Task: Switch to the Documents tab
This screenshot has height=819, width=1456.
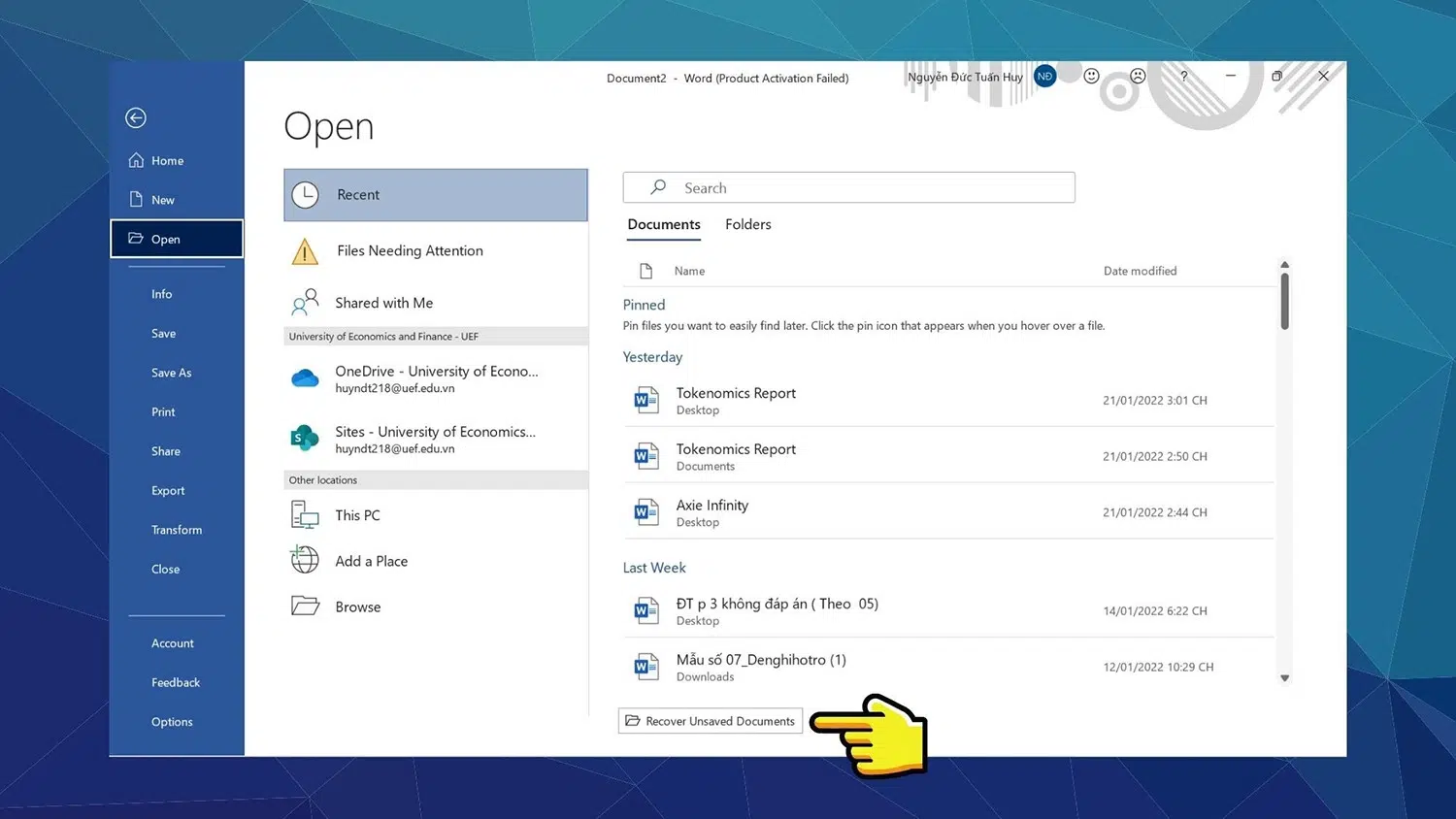Action: pyautogui.click(x=664, y=224)
